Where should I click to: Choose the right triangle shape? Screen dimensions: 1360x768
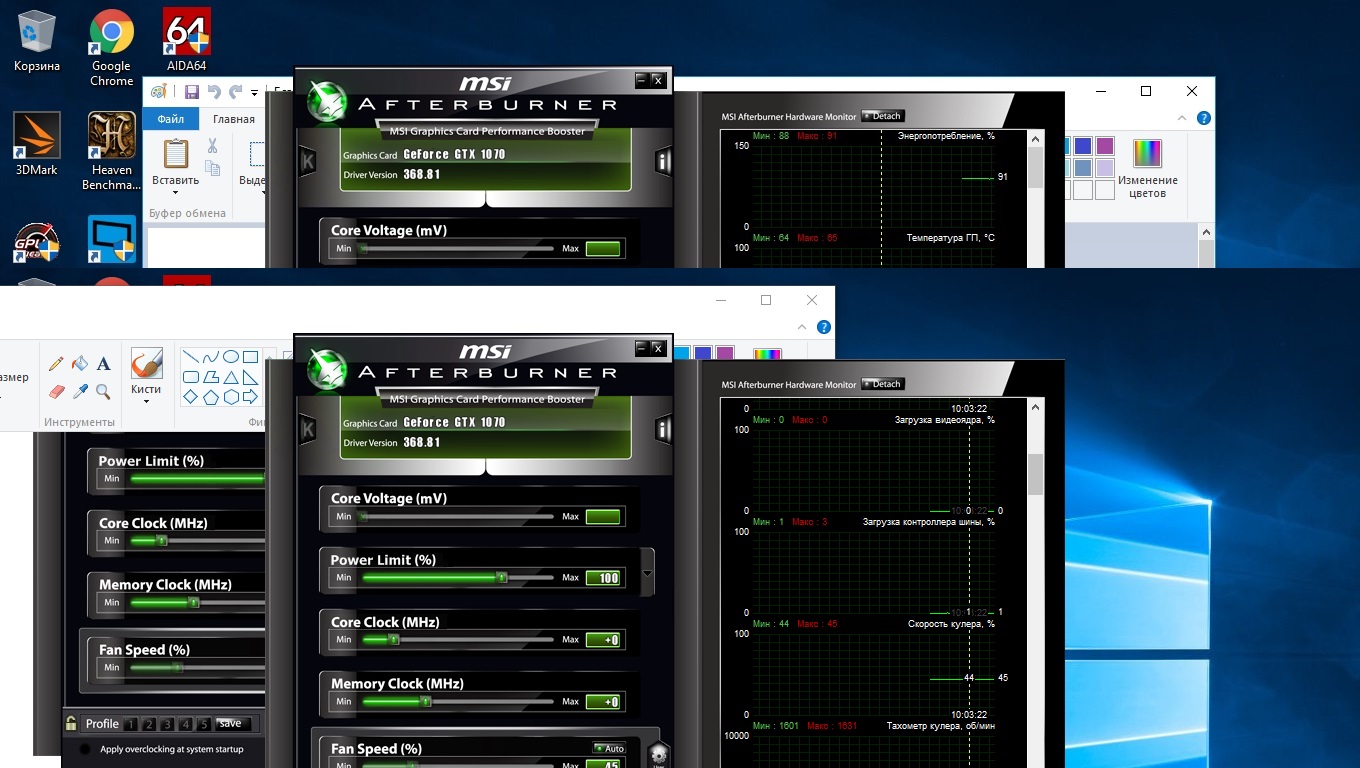pos(250,377)
